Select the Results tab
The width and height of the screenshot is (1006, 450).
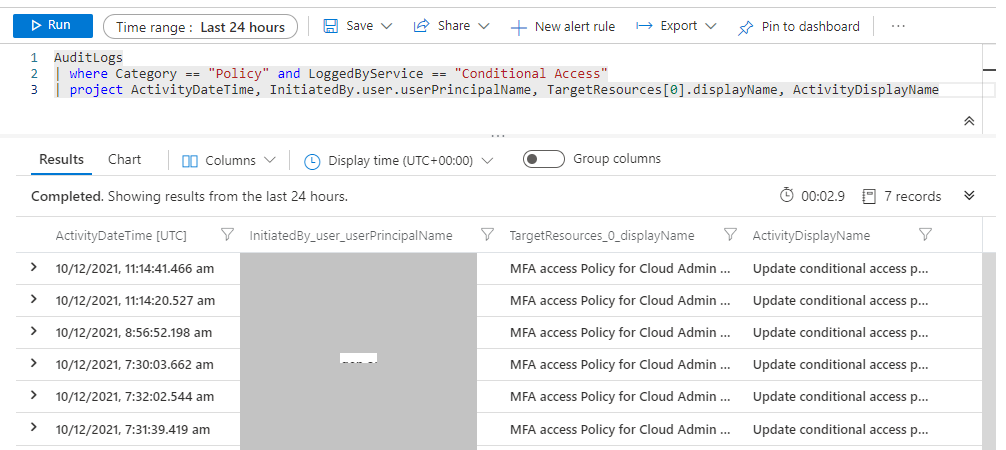[x=61, y=160]
